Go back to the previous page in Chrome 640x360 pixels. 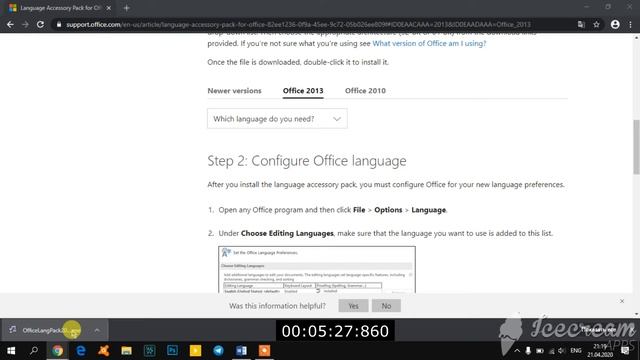click(x=10, y=24)
